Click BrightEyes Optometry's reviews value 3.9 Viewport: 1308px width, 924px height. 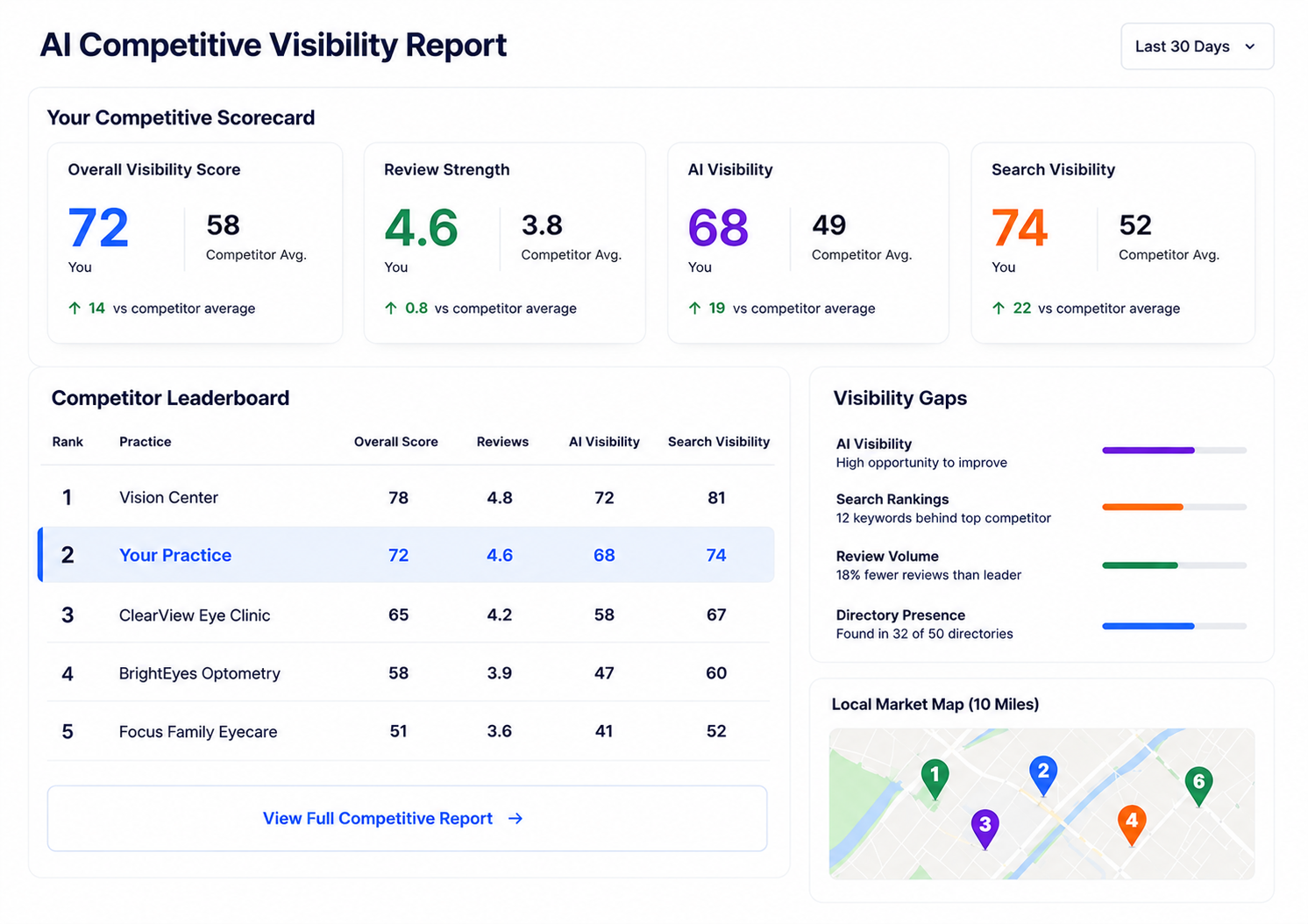tap(500, 673)
